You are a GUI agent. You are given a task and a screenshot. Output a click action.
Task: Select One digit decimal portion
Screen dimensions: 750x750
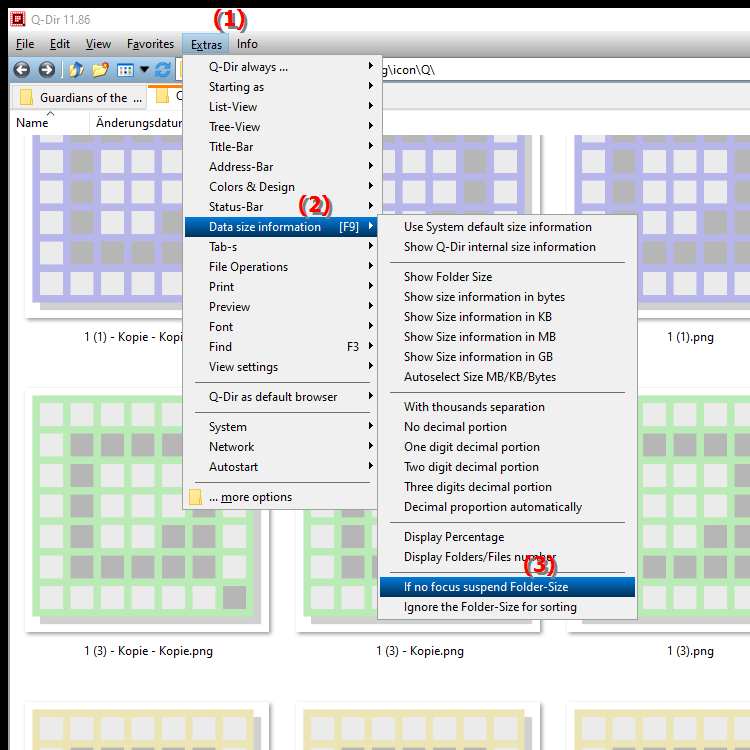point(507,447)
